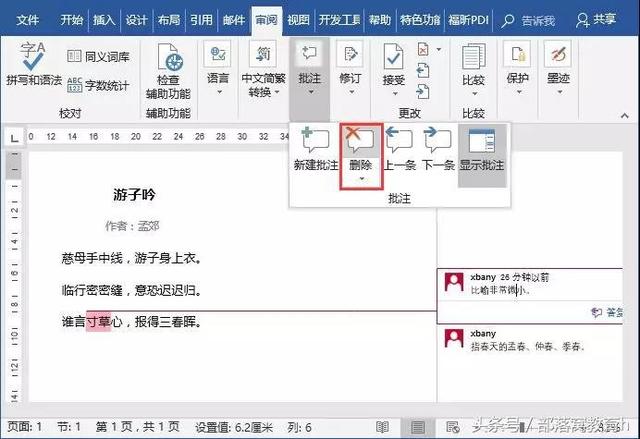Collapse the ribbon with the chevron
Viewport: 640px width, 439px height.
tap(625, 115)
